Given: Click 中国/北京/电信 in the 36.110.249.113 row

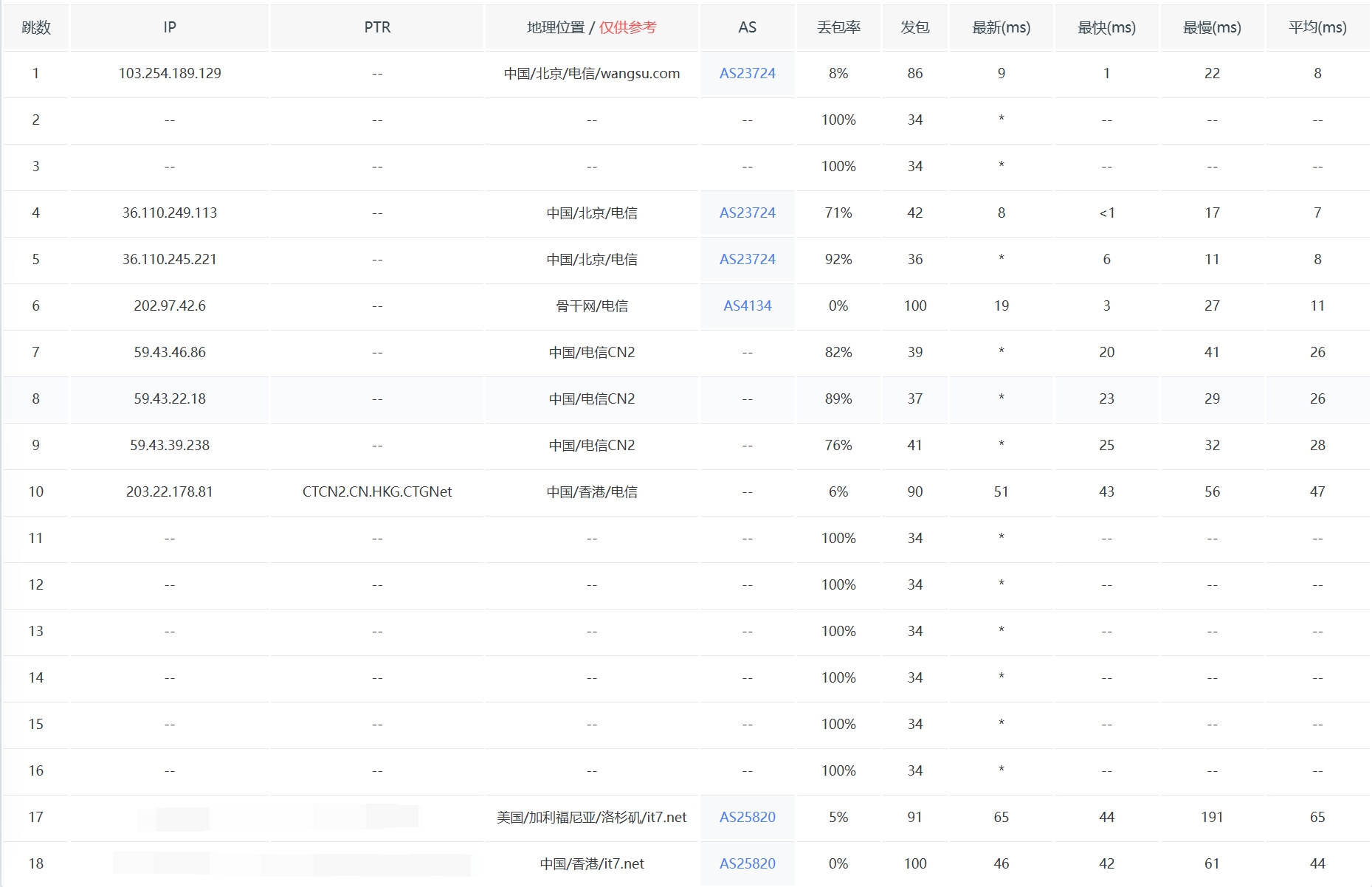Looking at the screenshot, I should [x=592, y=213].
